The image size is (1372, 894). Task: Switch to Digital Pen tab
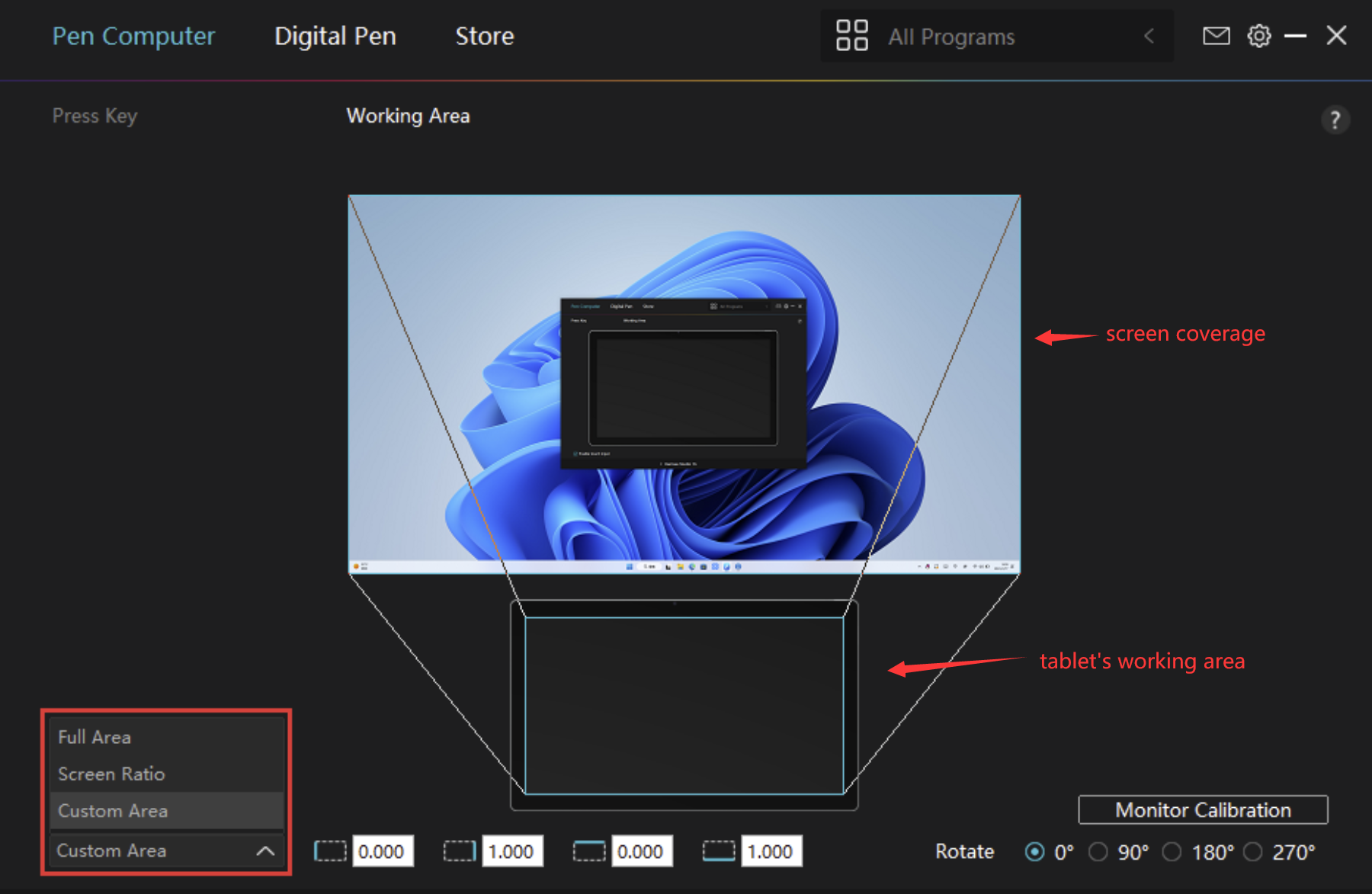pyautogui.click(x=335, y=36)
